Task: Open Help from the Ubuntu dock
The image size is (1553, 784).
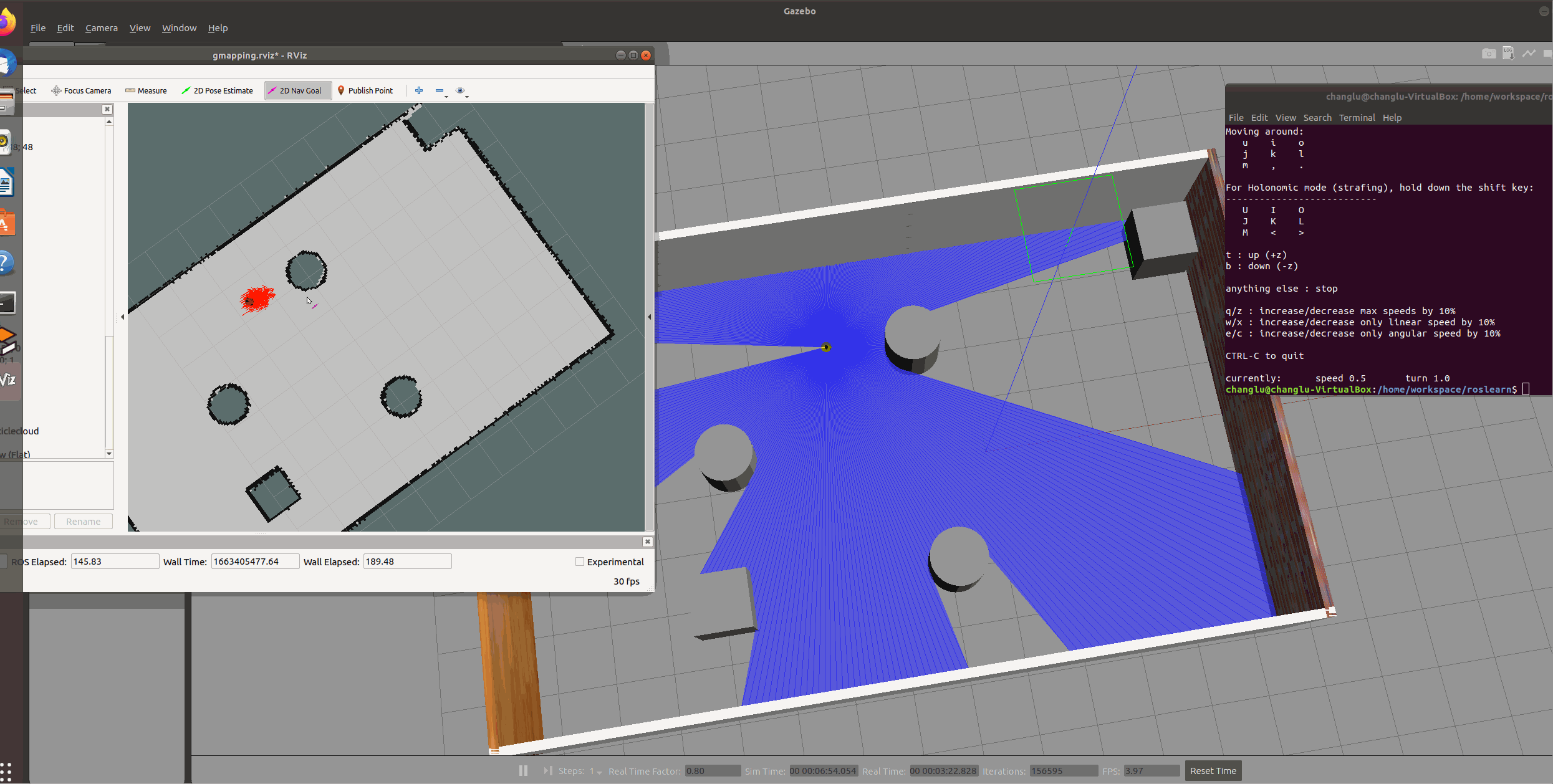Action: click(6, 263)
